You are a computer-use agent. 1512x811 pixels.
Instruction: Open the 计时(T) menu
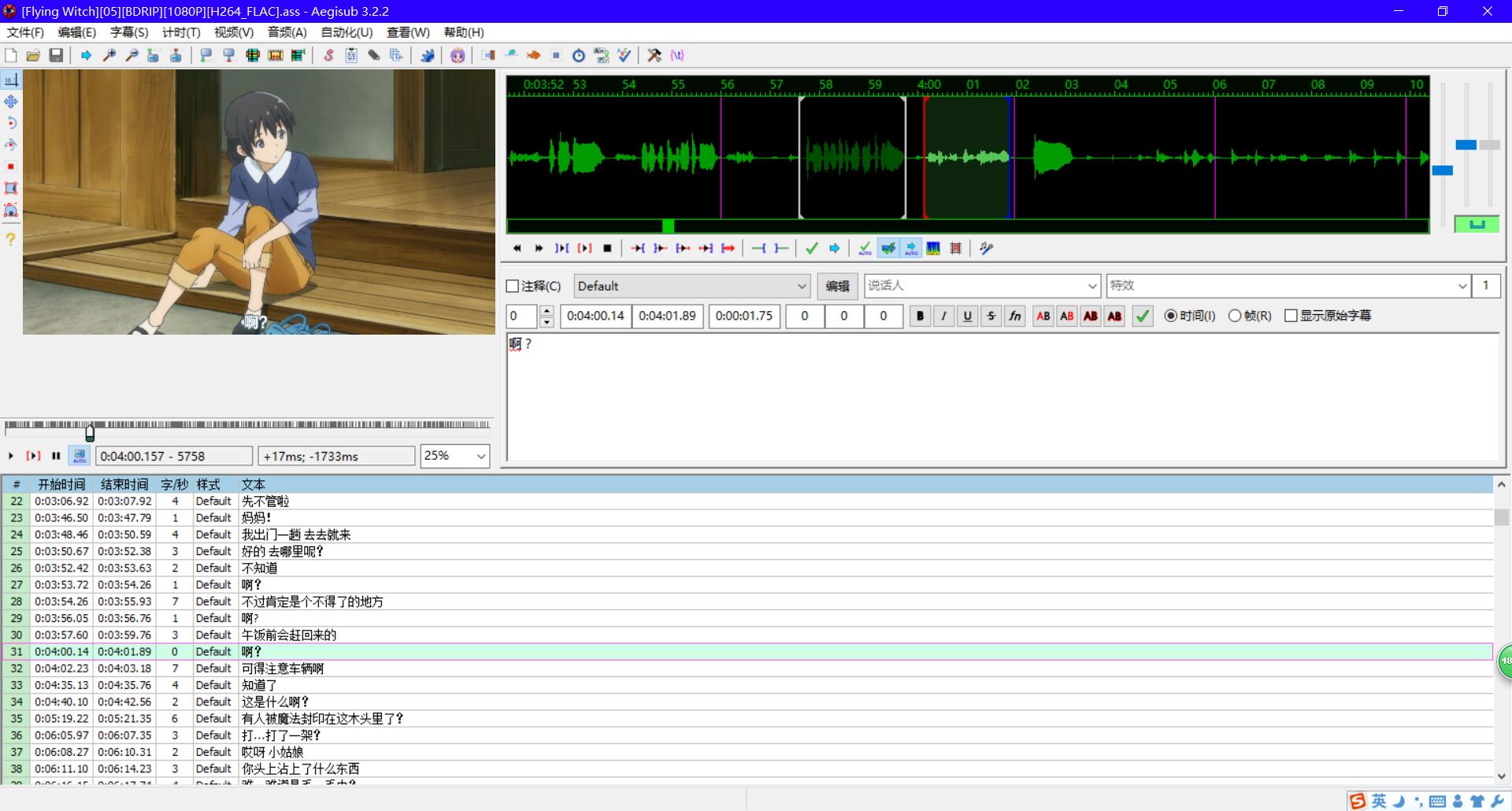181,32
